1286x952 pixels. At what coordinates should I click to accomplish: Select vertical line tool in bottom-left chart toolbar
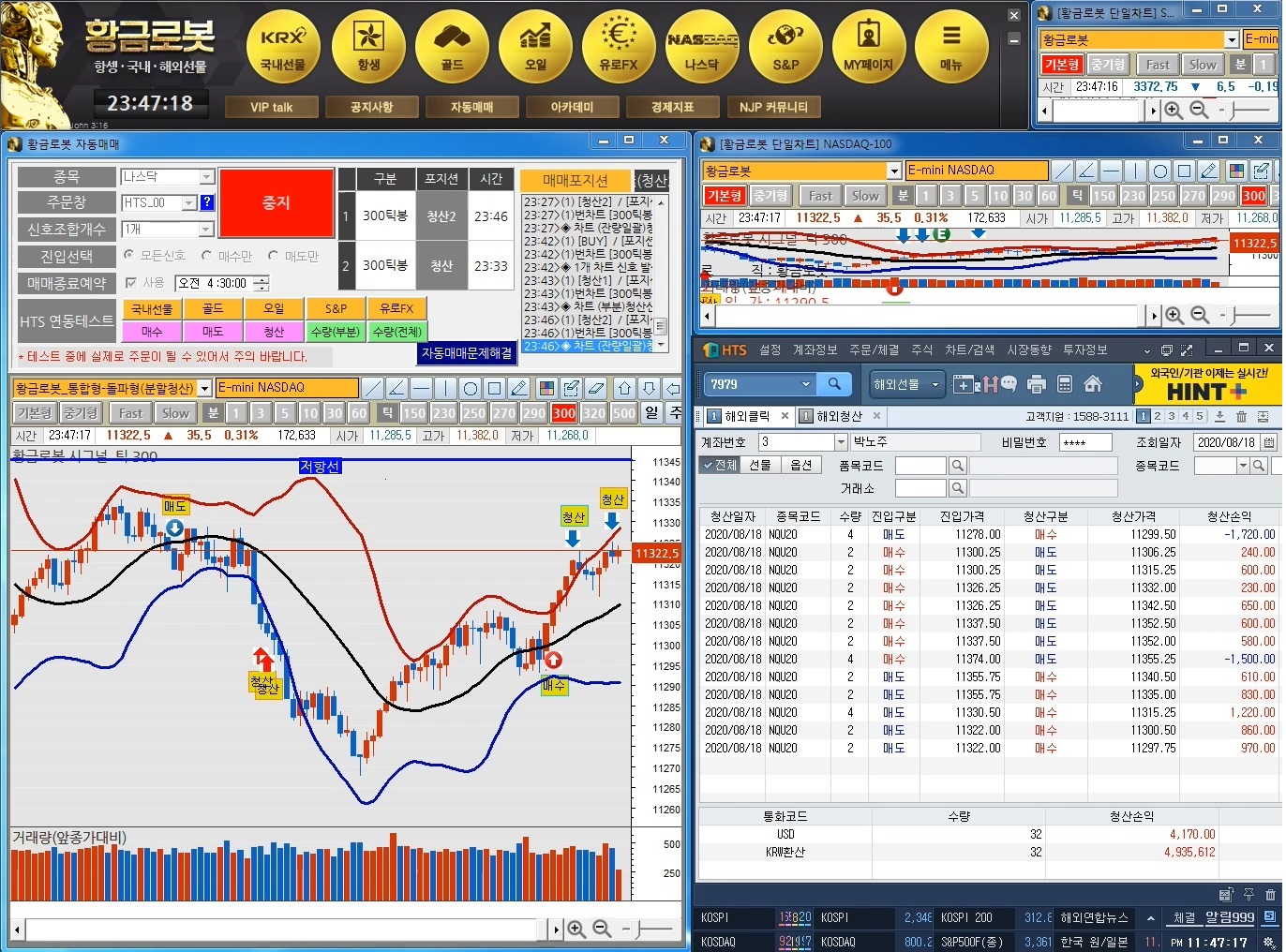[446, 388]
